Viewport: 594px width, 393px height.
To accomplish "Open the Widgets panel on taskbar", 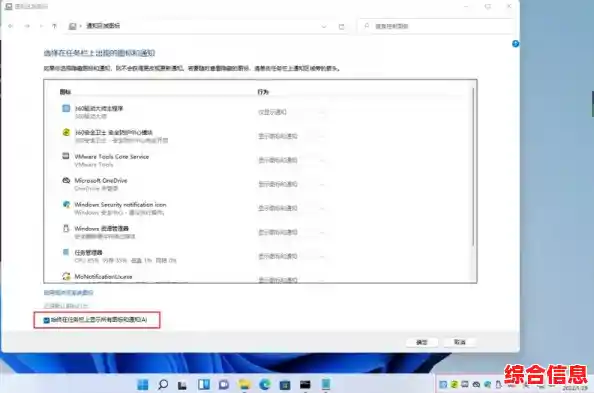I will click(204, 385).
